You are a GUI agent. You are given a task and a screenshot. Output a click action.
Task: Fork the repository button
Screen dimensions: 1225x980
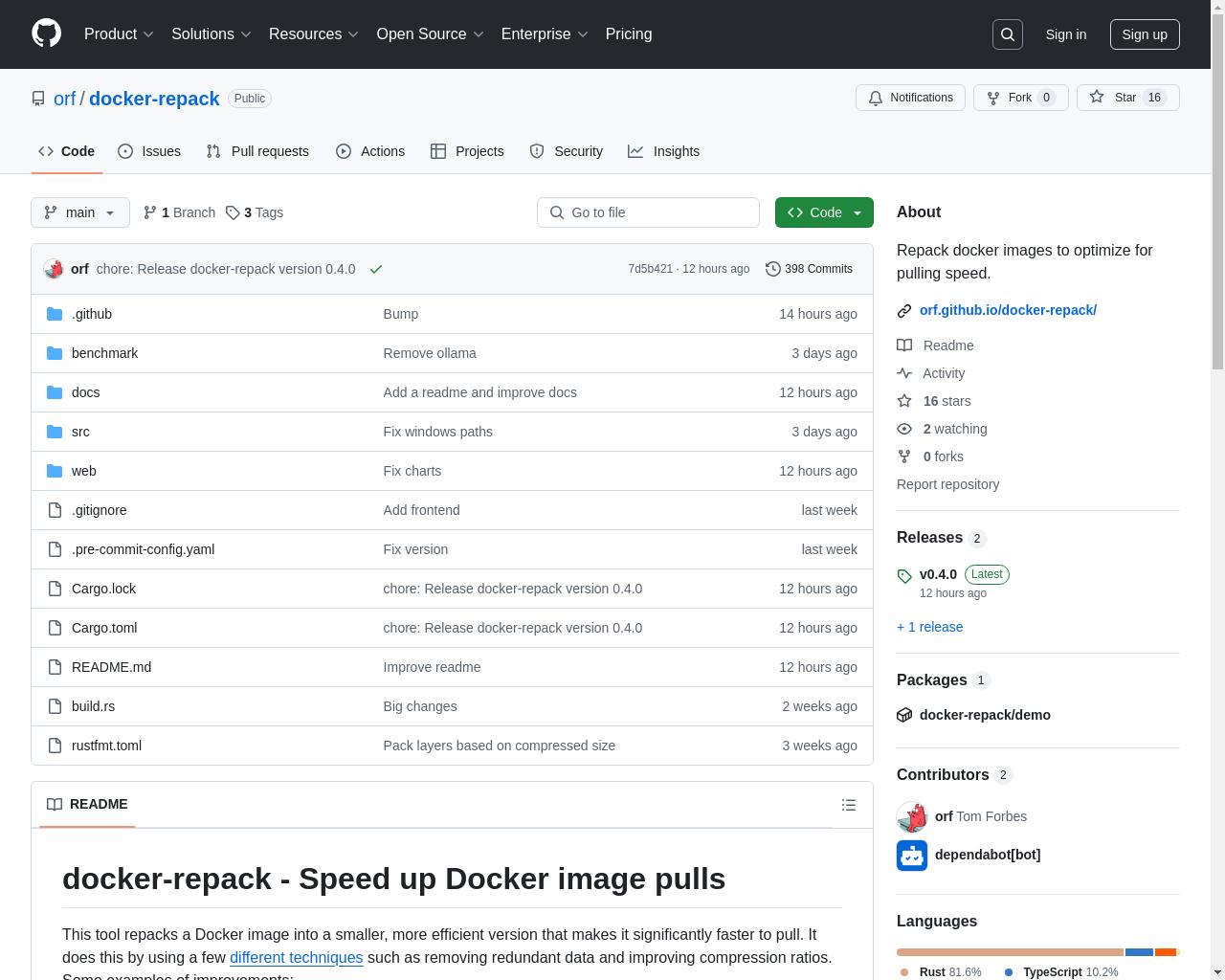tap(1020, 98)
